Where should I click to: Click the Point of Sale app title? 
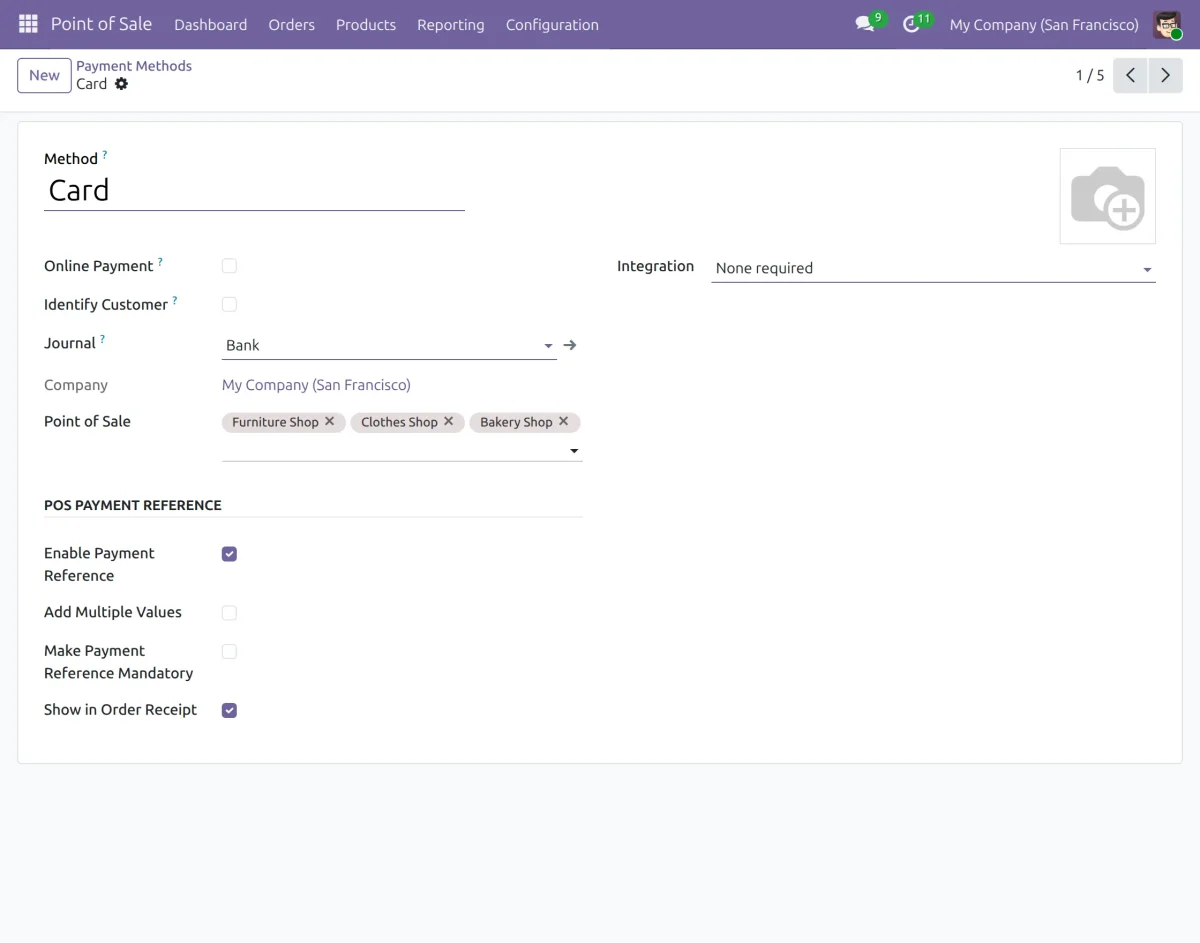pyautogui.click(x=101, y=24)
